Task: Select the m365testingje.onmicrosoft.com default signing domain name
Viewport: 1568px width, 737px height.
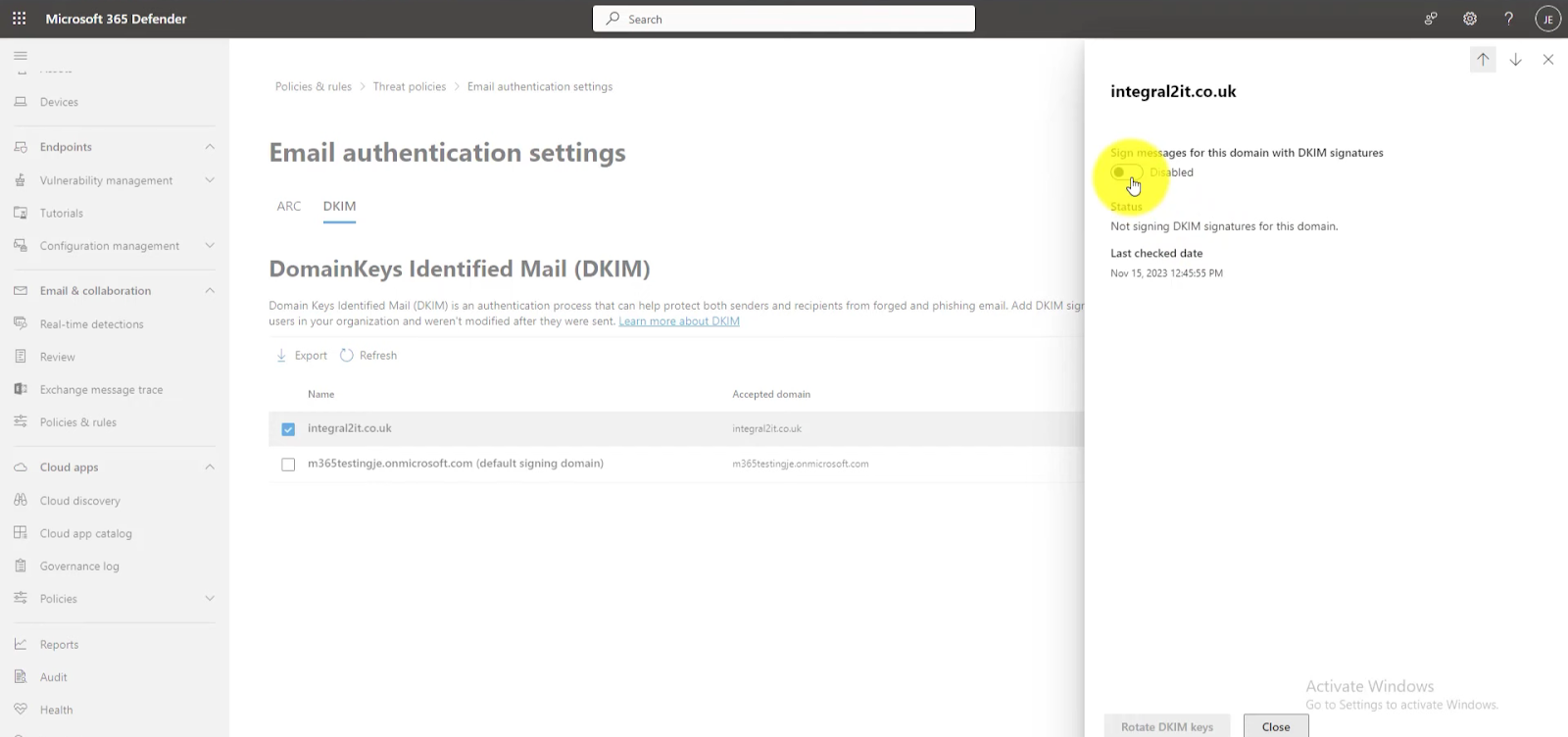Action: 456,464
